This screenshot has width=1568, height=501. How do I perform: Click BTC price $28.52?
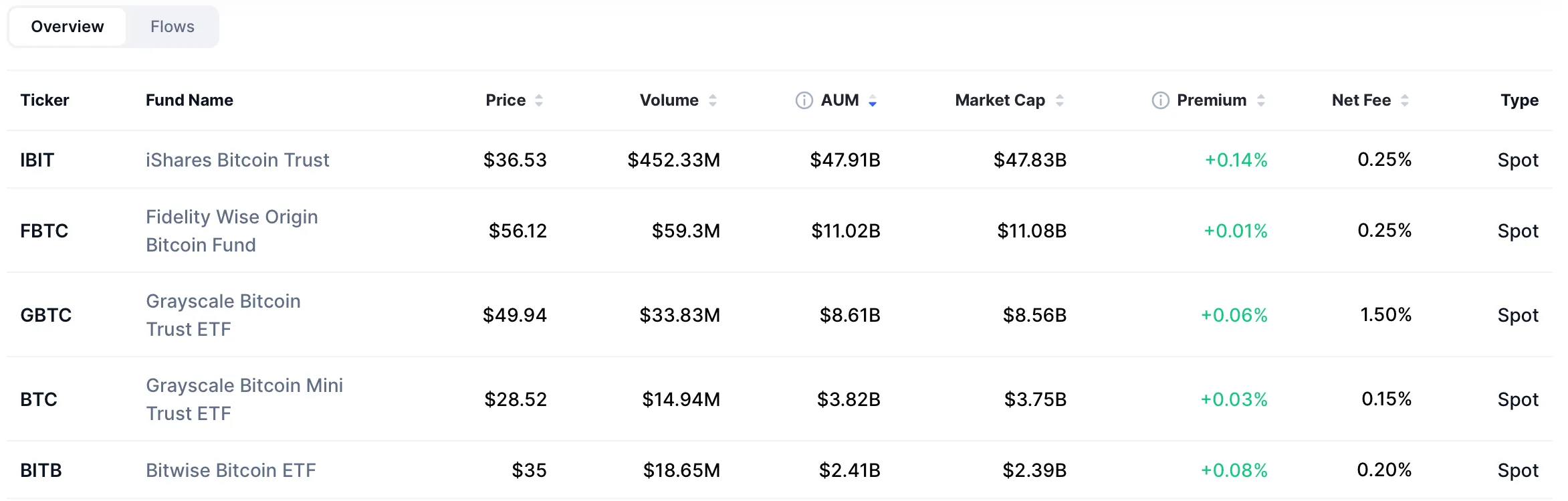pyautogui.click(x=516, y=399)
